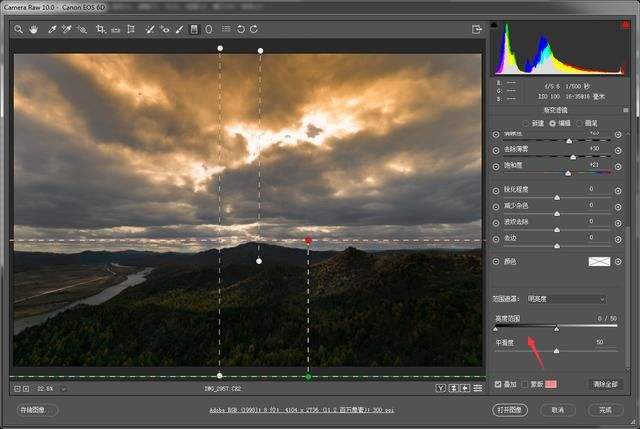
Task: Select the Spot Removal tool
Action: pyautogui.click(x=150, y=29)
